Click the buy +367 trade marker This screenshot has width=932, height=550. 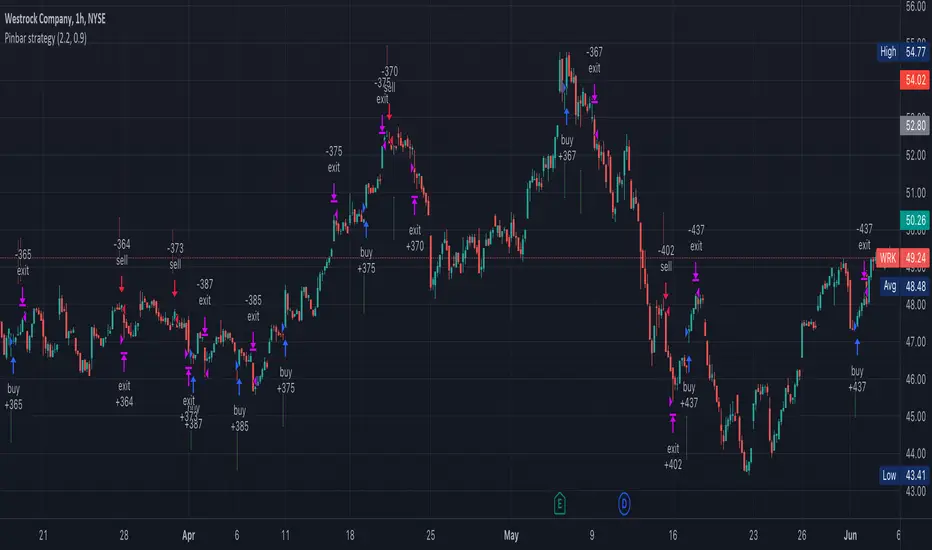tap(567, 147)
